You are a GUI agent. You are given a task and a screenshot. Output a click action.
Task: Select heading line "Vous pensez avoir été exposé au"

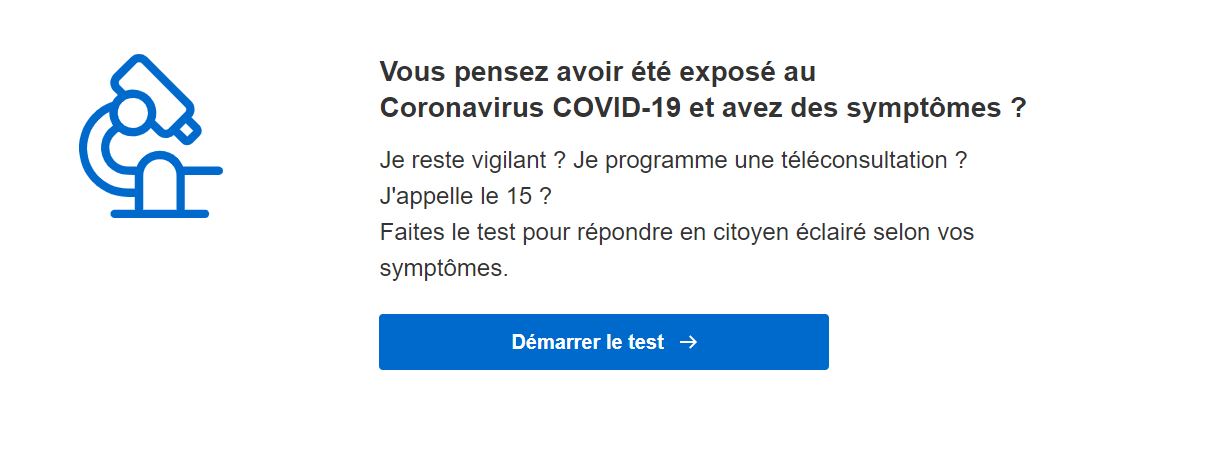point(598,73)
